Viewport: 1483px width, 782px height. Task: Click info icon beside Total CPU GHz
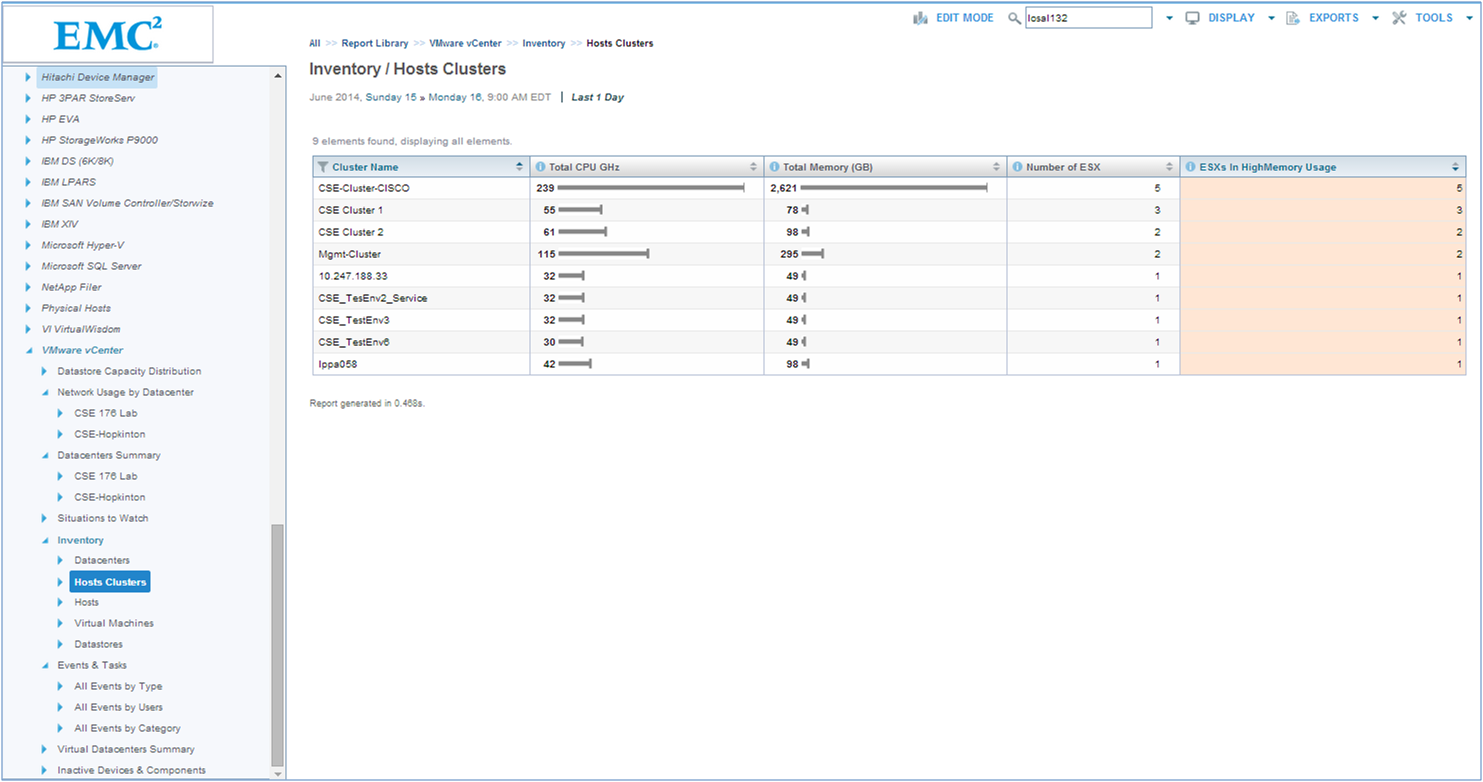coord(541,167)
